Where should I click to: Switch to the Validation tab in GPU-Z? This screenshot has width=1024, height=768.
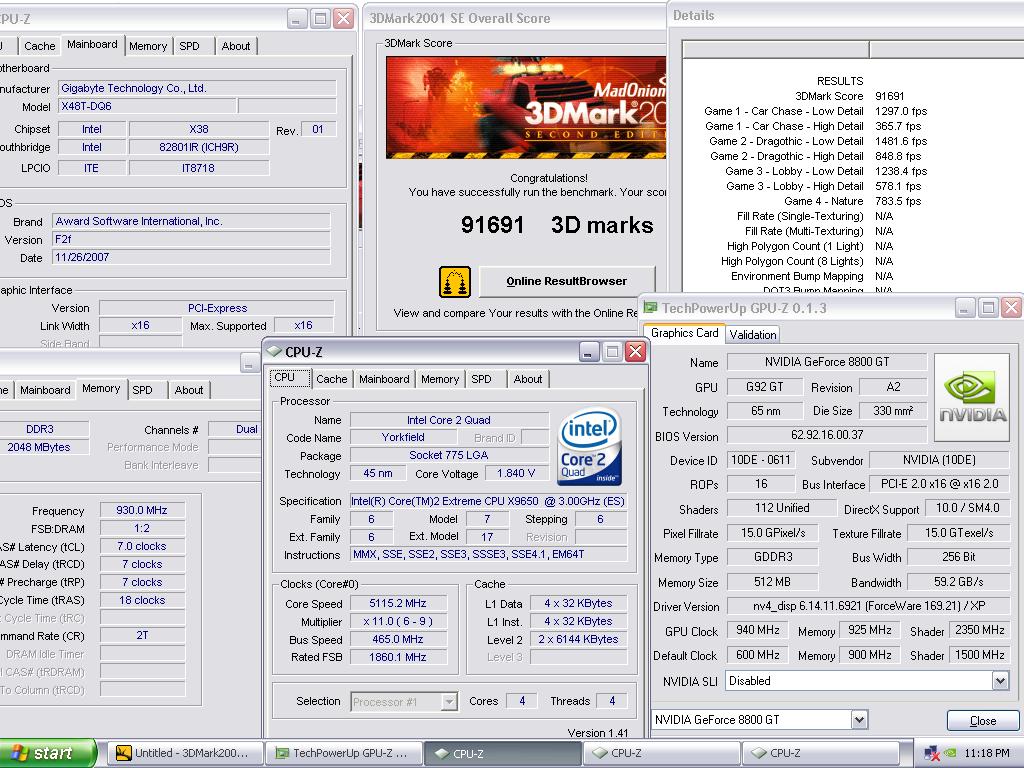[752, 334]
